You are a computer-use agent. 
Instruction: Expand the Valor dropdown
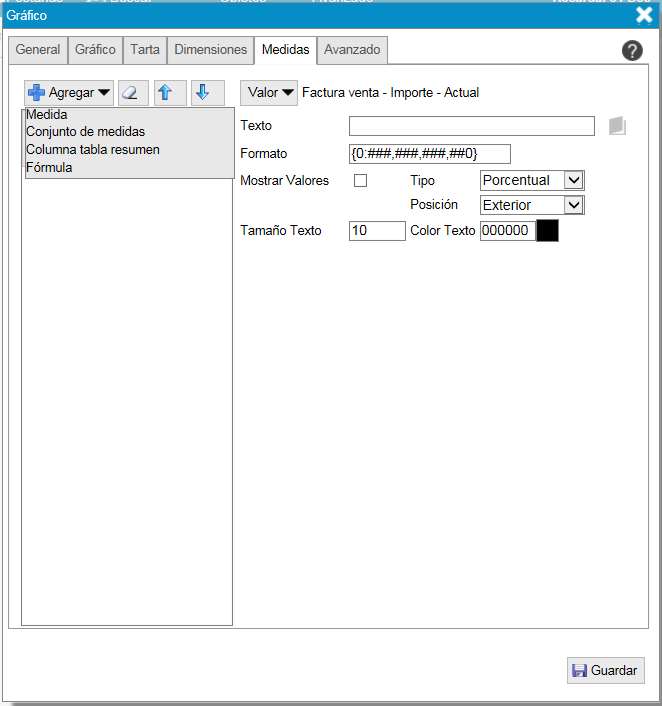[270, 93]
